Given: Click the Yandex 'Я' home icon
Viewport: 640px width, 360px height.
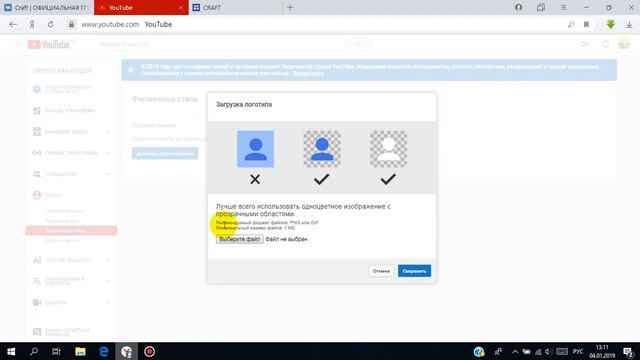Looking at the screenshot, I should pyautogui.click(x=32, y=24).
